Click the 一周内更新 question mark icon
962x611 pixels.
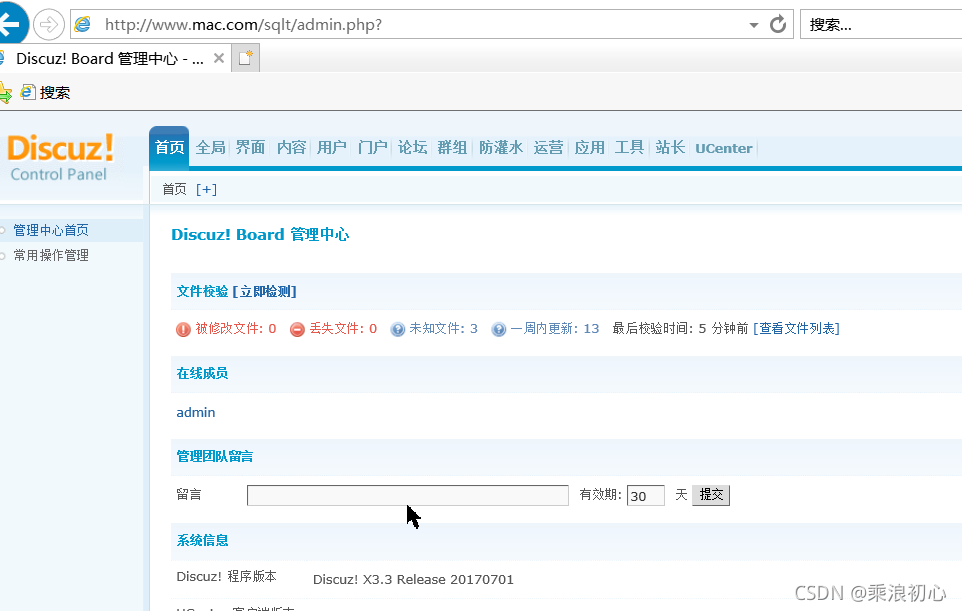tap(499, 329)
